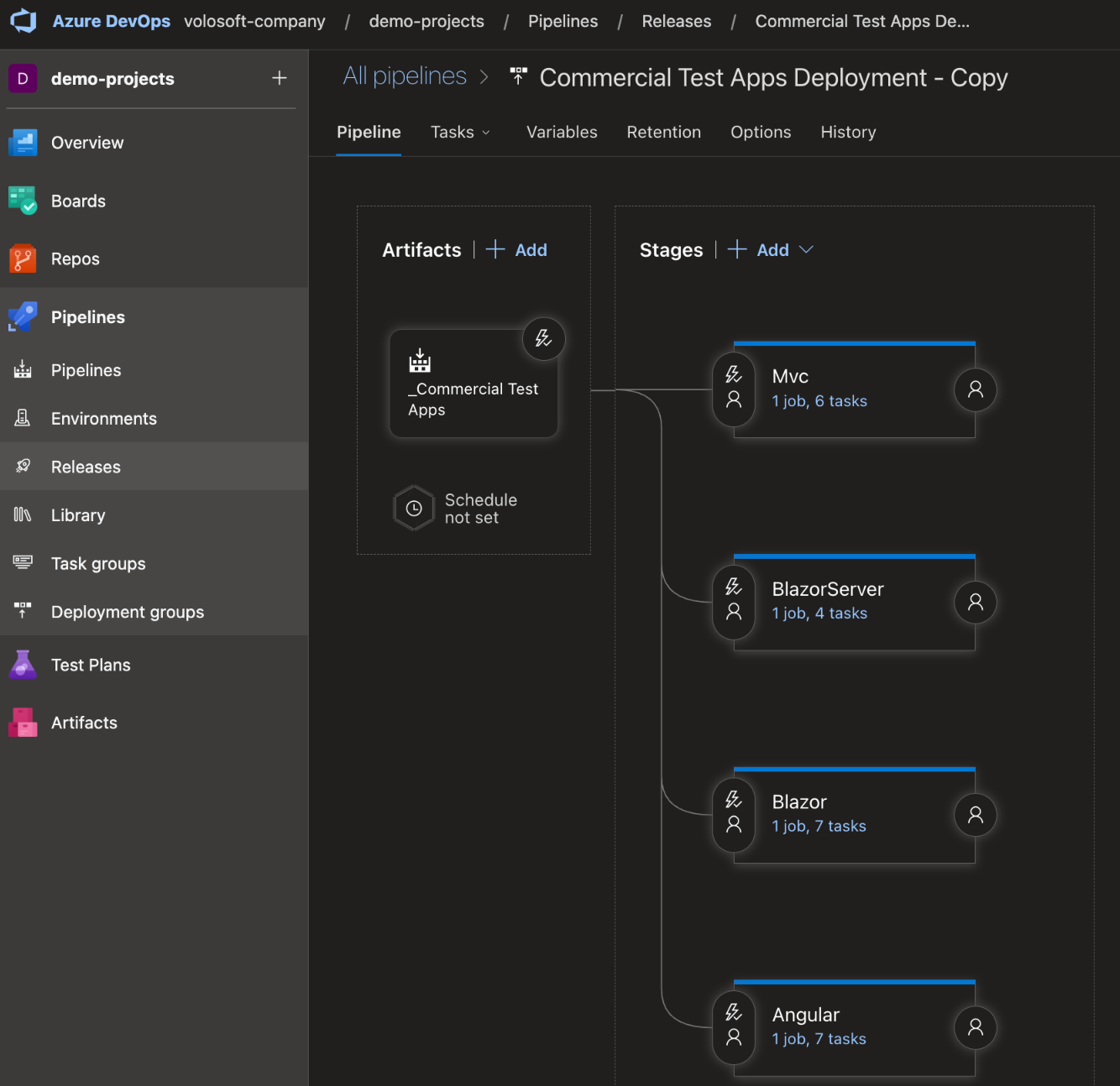The image size is (1120, 1086).
Task: Open post-deployment conditions for Angular stage
Action: point(976,1027)
